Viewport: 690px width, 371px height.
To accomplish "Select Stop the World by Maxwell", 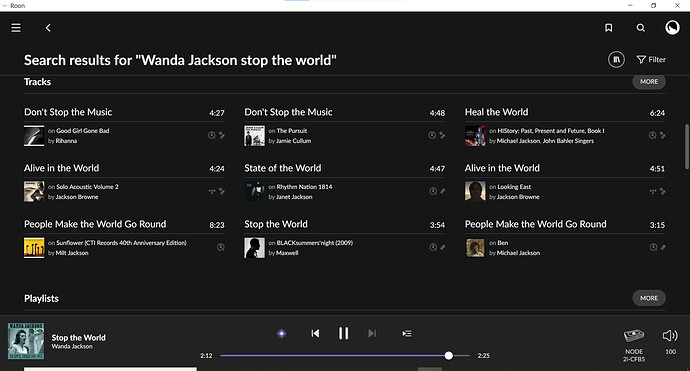I will 276,224.
